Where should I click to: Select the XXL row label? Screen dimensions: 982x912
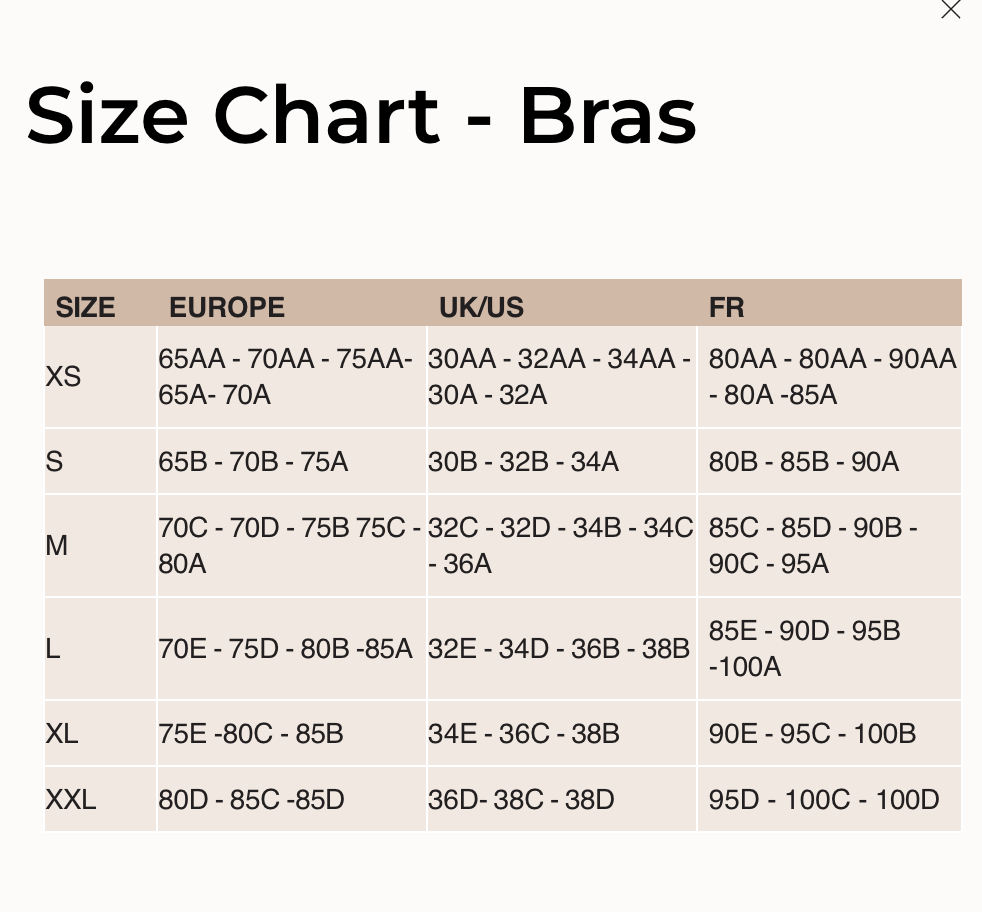71,799
